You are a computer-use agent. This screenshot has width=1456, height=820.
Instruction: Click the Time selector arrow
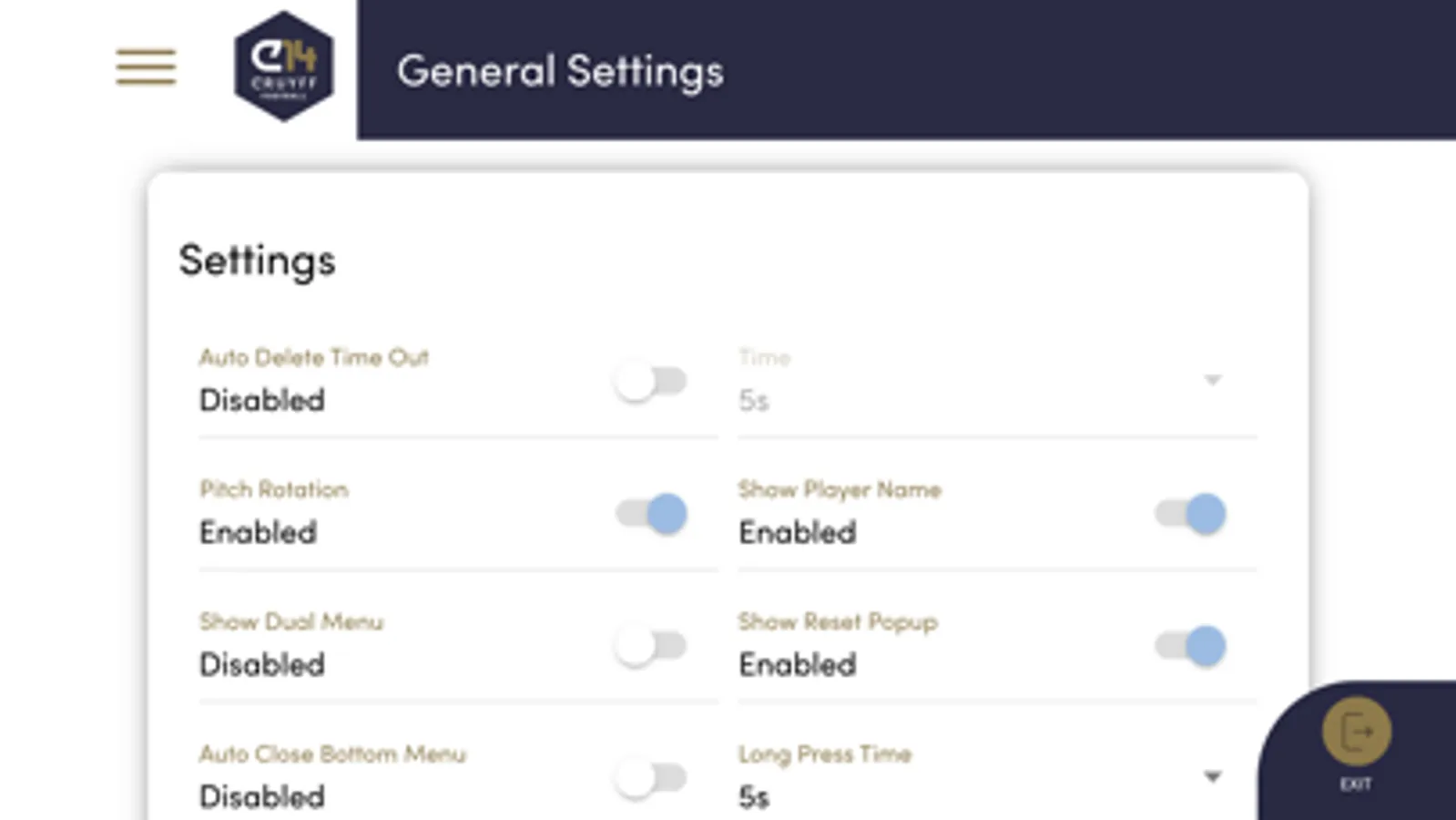tap(1212, 381)
